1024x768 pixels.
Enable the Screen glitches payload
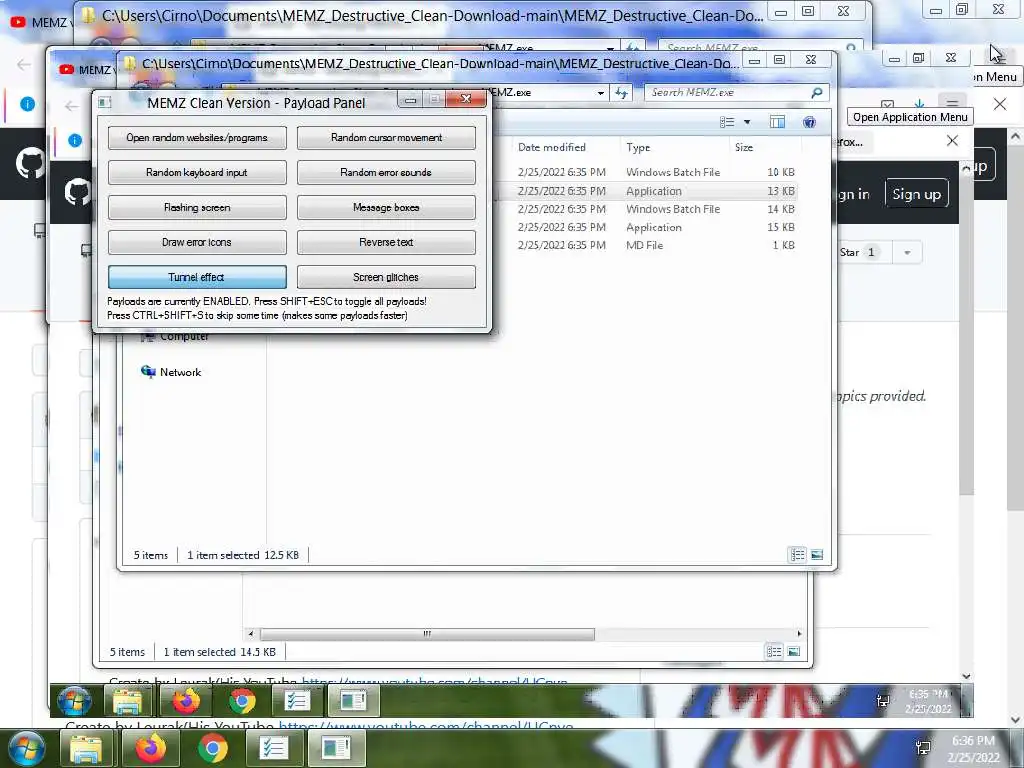coord(386,277)
